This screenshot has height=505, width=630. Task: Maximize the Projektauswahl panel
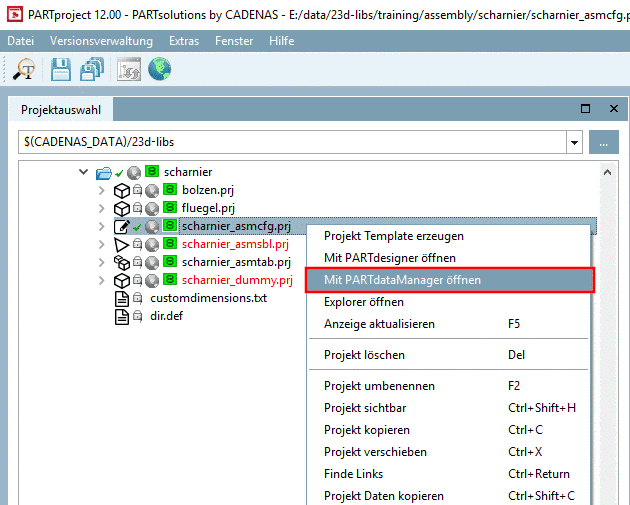[585, 108]
